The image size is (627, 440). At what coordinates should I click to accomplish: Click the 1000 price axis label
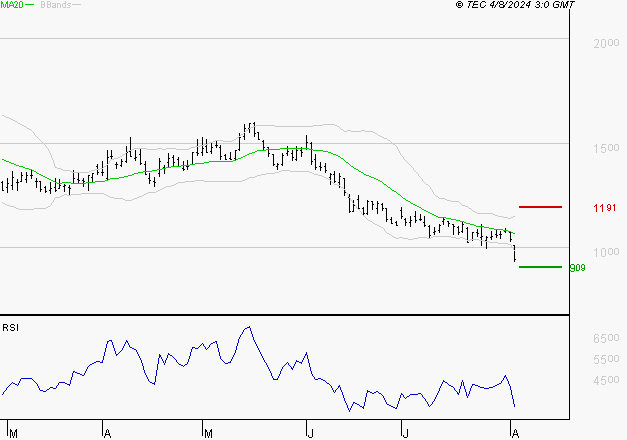click(606, 252)
